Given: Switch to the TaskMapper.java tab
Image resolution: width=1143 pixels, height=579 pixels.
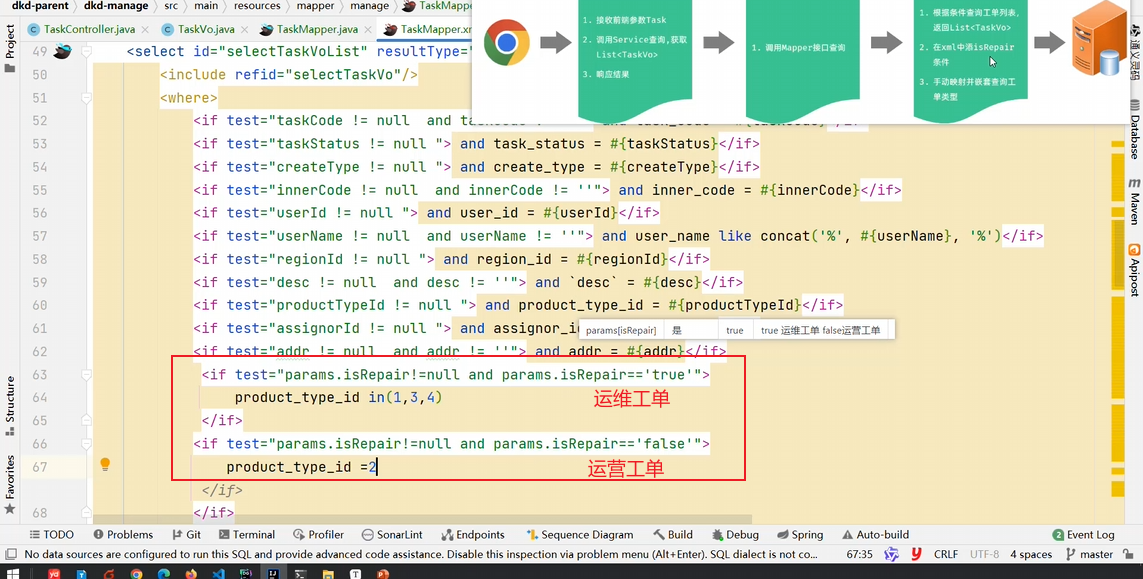Looking at the screenshot, I should (x=317, y=29).
